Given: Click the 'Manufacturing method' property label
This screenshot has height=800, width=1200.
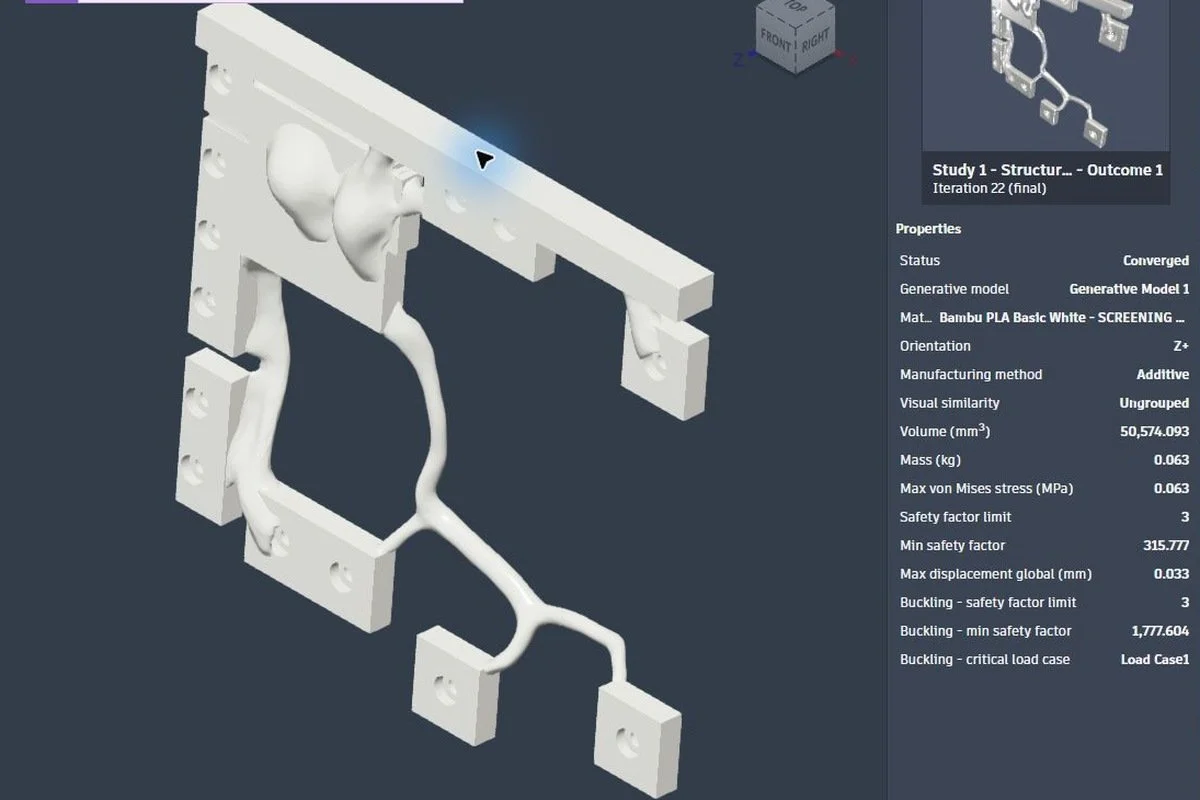Looking at the screenshot, I should pyautogui.click(x=971, y=375).
